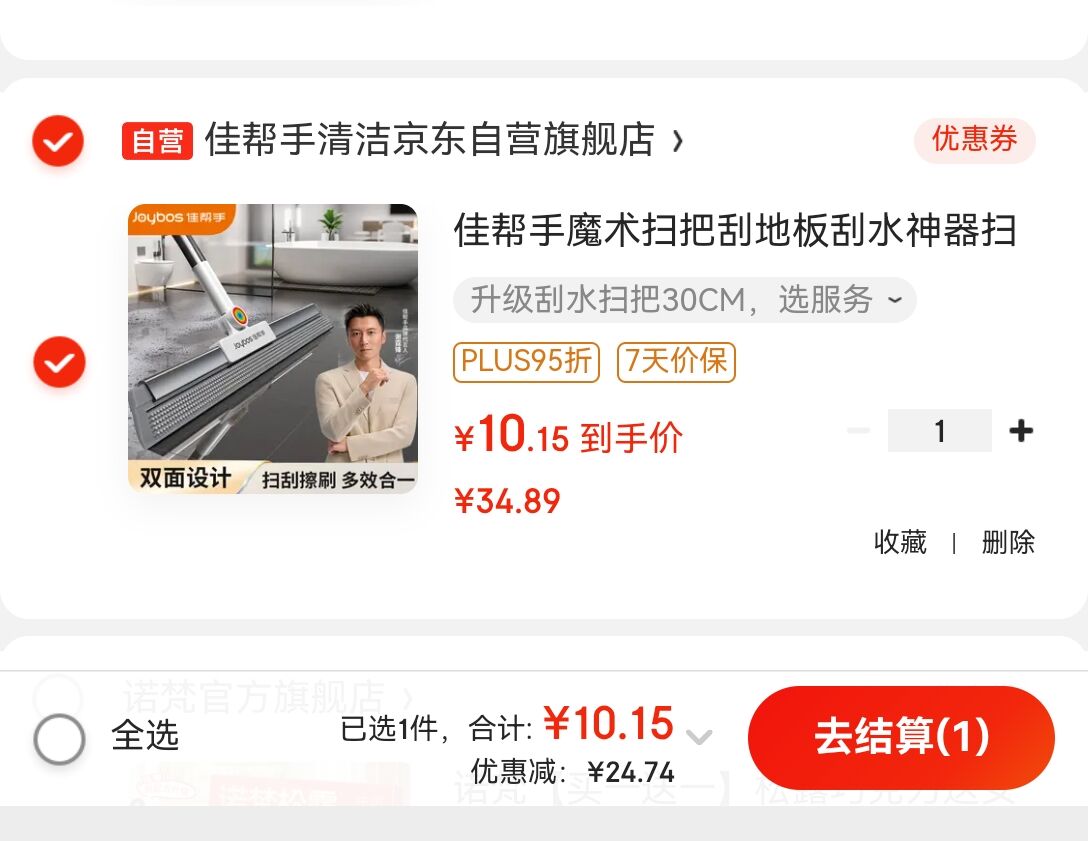Image resolution: width=1088 pixels, height=841 pixels.
Task: Toggle the 全选 select-all radio button
Action: 59,739
